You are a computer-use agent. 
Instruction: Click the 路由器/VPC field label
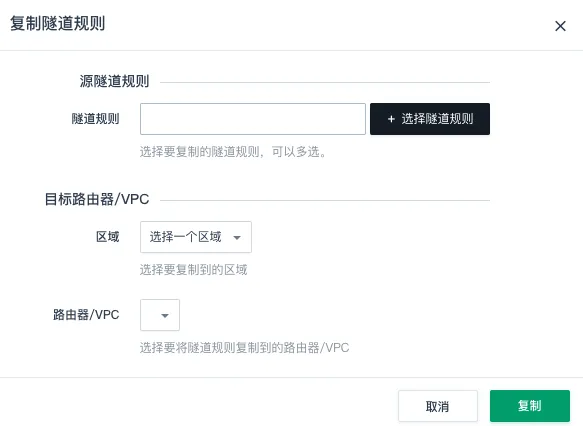86,315
